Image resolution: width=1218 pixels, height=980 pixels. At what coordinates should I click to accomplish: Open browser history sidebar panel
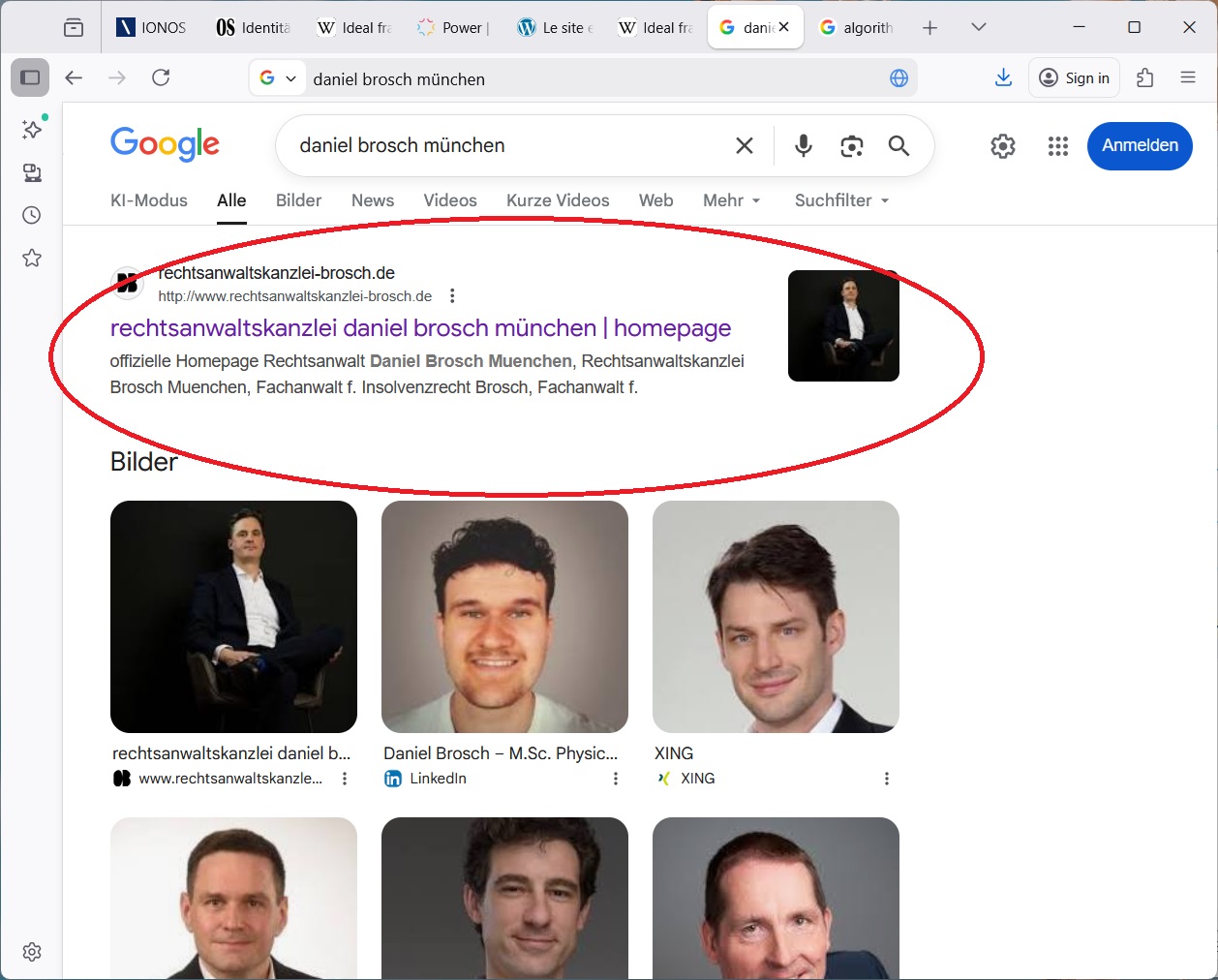(32, 215)
